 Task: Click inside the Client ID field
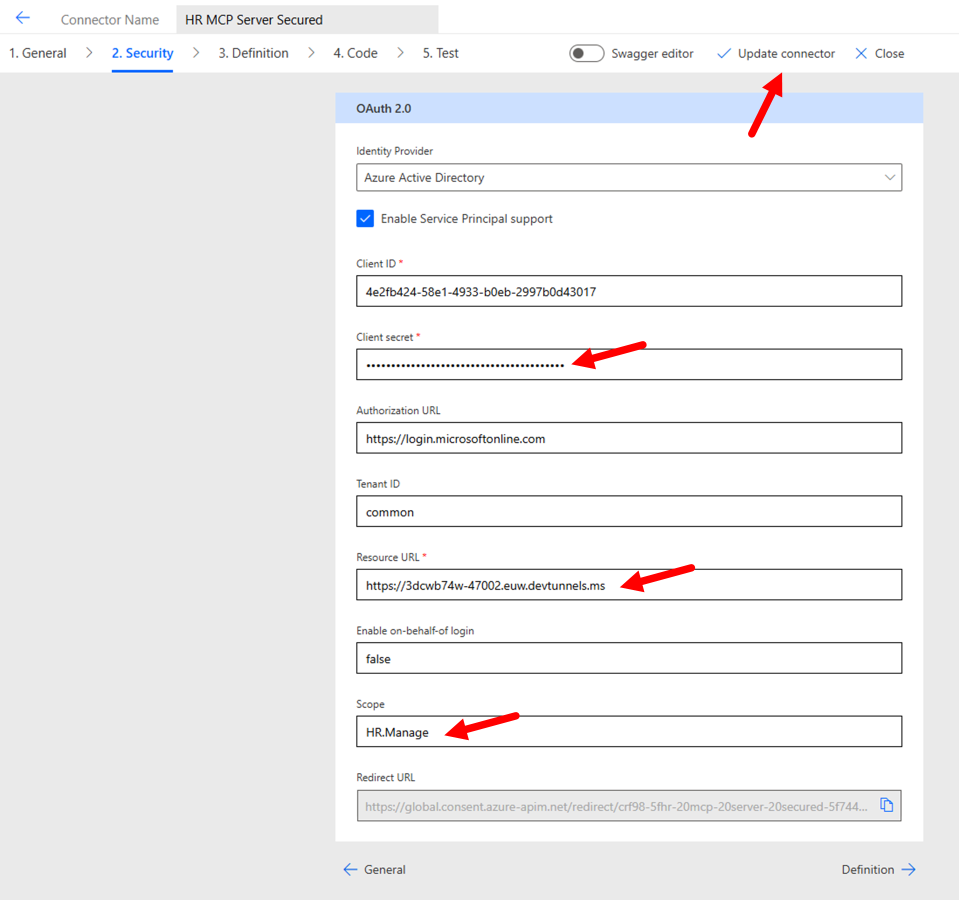coord(628,290)
